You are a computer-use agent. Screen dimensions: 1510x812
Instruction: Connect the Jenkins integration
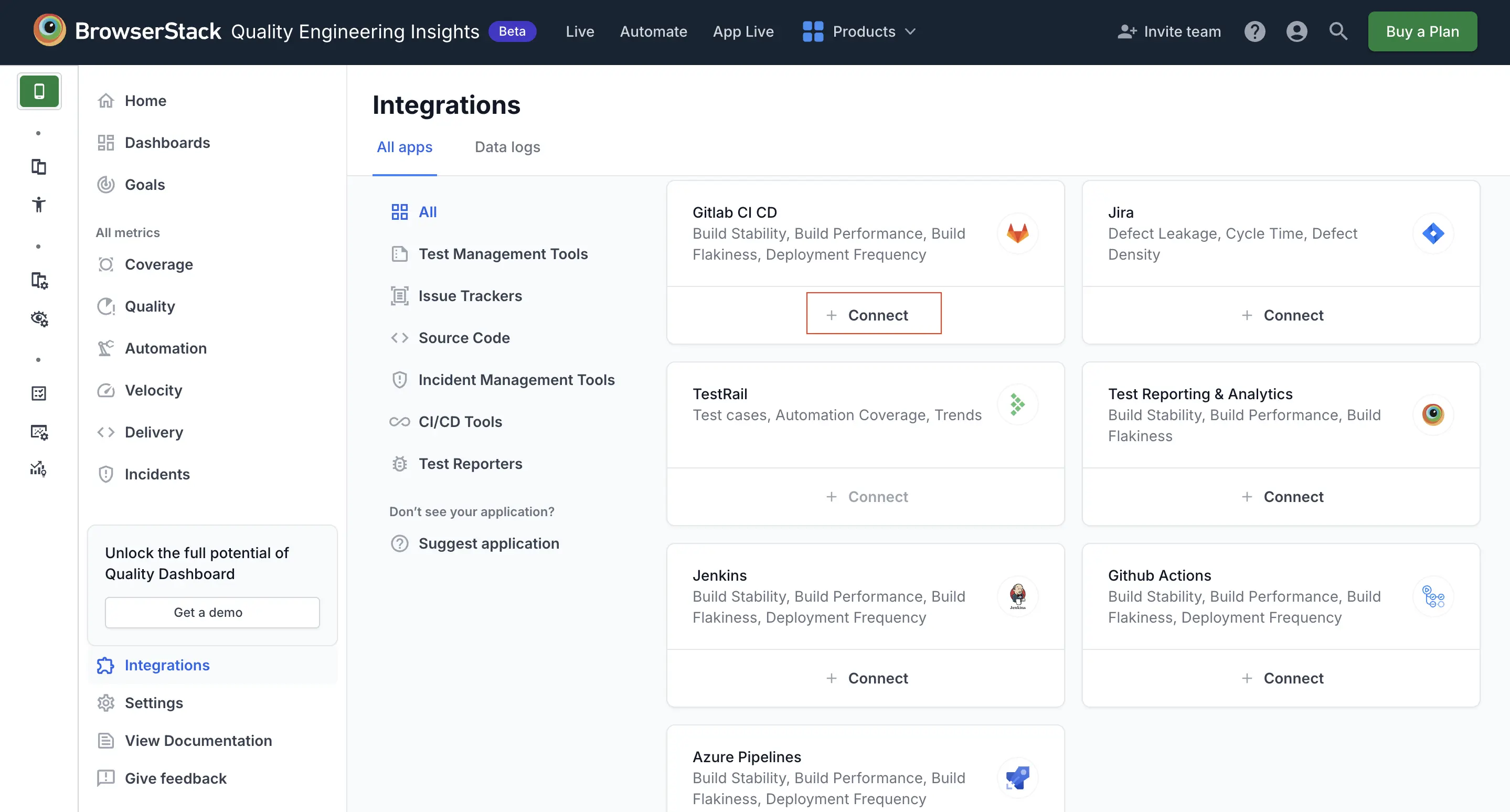pyautogui.click(x=866, y=679)
